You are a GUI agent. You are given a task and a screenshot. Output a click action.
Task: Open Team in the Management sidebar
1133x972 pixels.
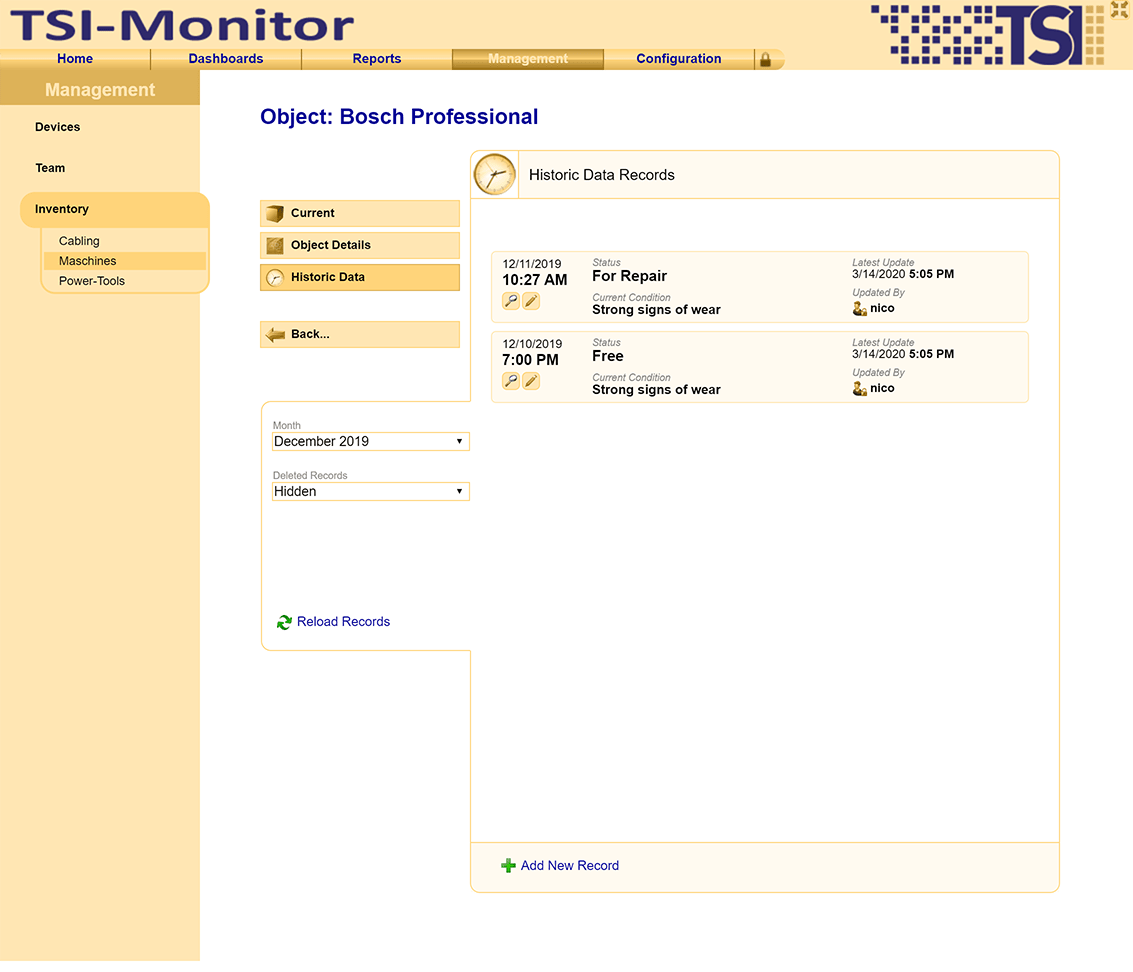tap(51, 168)
